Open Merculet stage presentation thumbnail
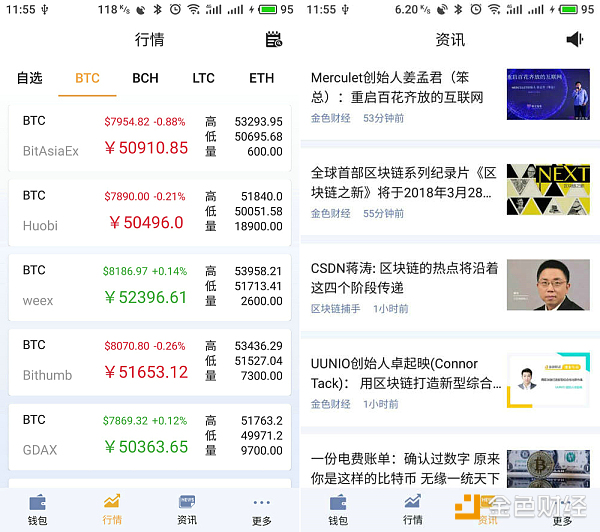Screen dimensions: 600x532 (x=548, y=94)
